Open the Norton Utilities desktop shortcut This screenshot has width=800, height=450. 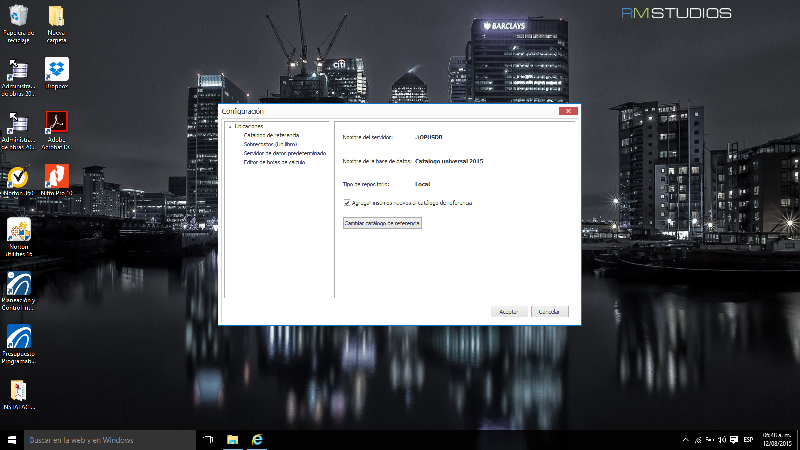[19, 230]
